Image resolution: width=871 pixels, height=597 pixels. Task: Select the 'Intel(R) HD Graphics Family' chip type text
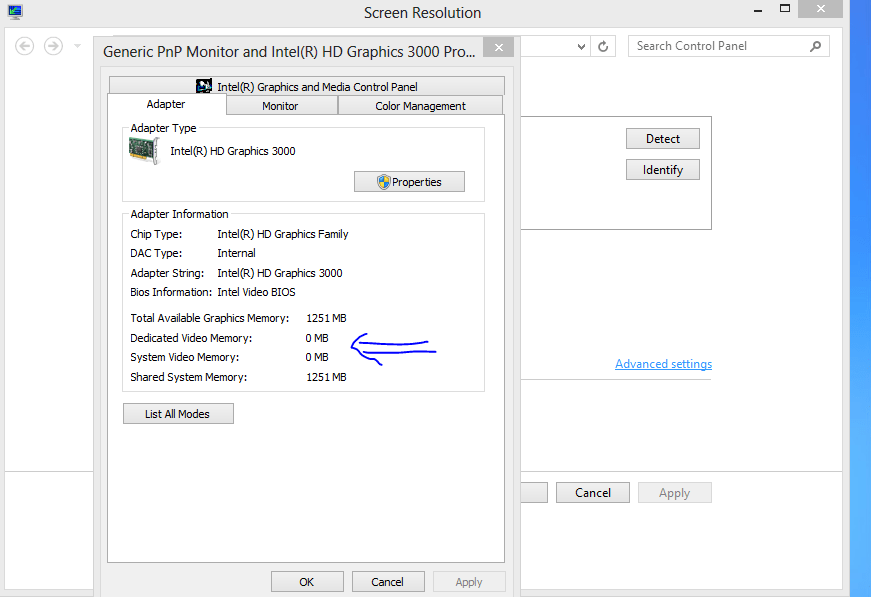(283, 234)
